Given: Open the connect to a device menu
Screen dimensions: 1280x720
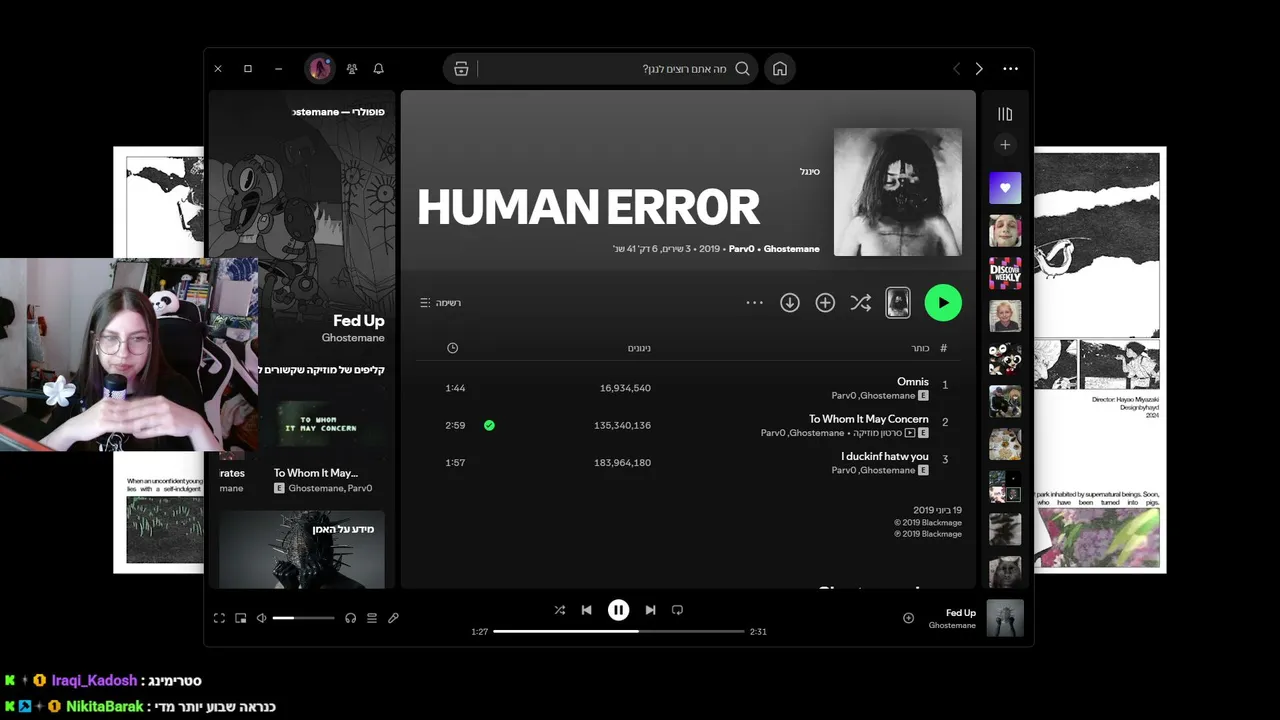Looking at the screenshot, I should [x=350, y=618].
